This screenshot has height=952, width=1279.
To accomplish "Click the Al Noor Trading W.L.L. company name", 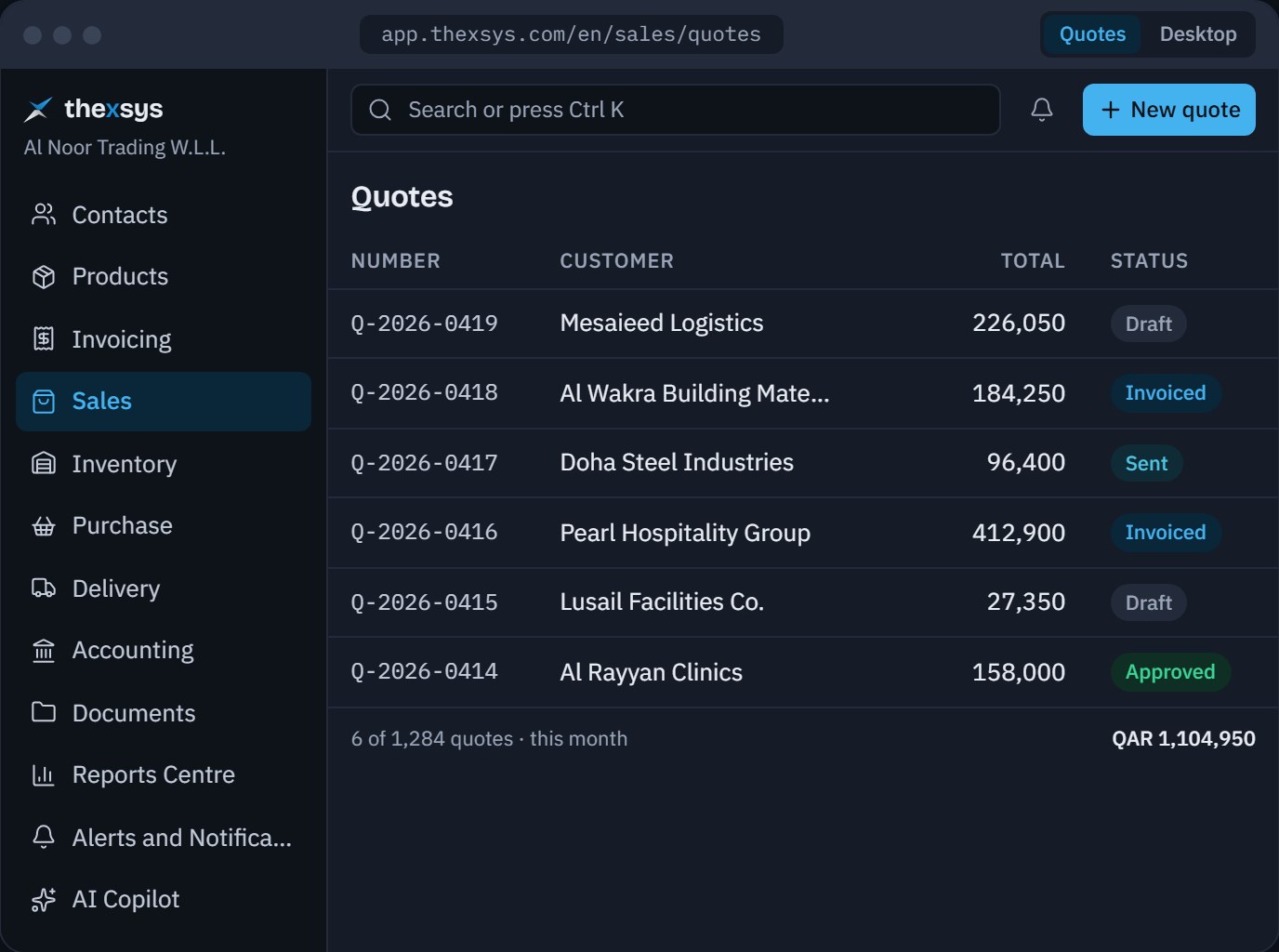I will [125, 148].
